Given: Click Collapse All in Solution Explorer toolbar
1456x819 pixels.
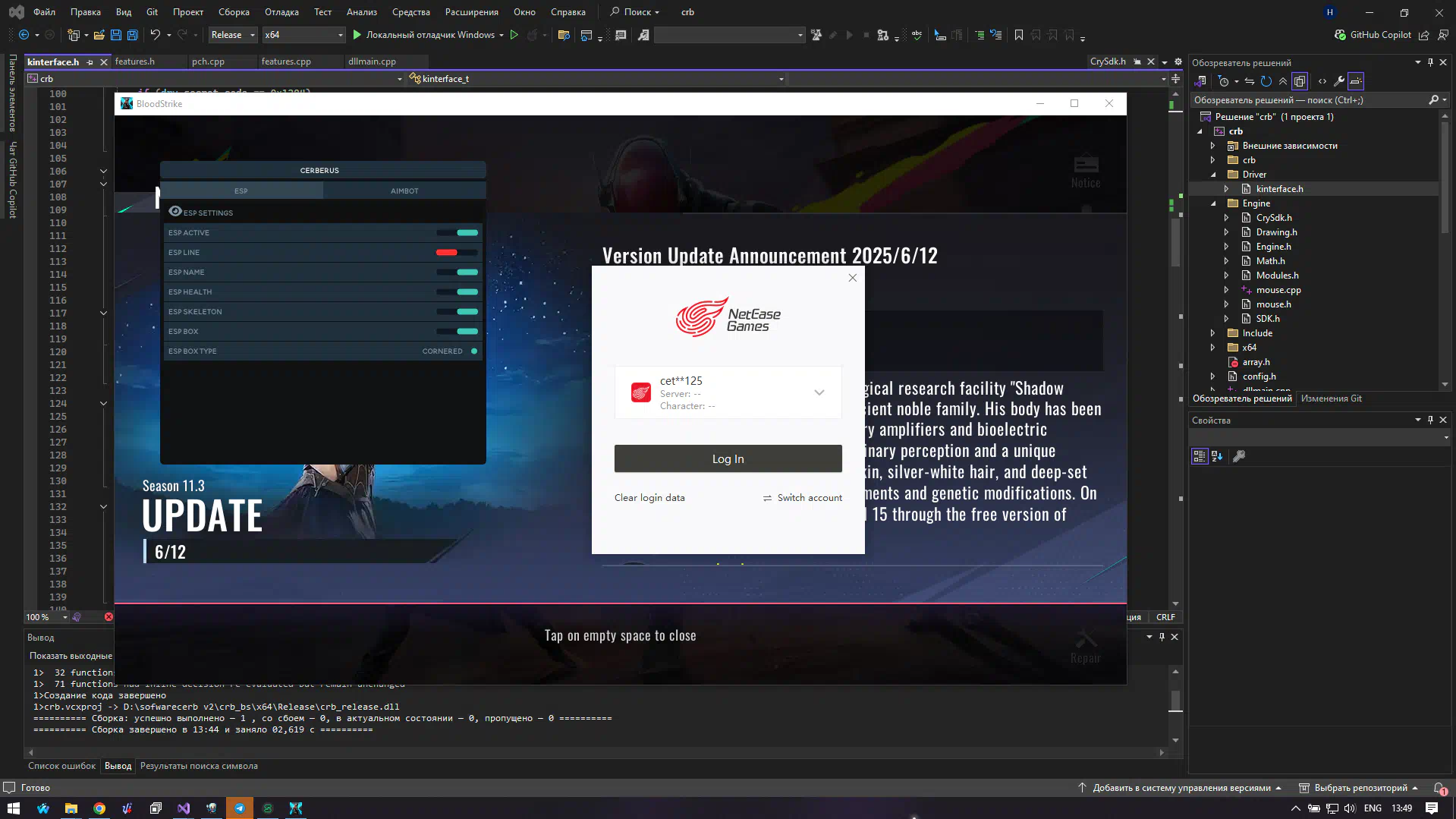Looking at the screenshot, I should click(x=1283, y=81).
